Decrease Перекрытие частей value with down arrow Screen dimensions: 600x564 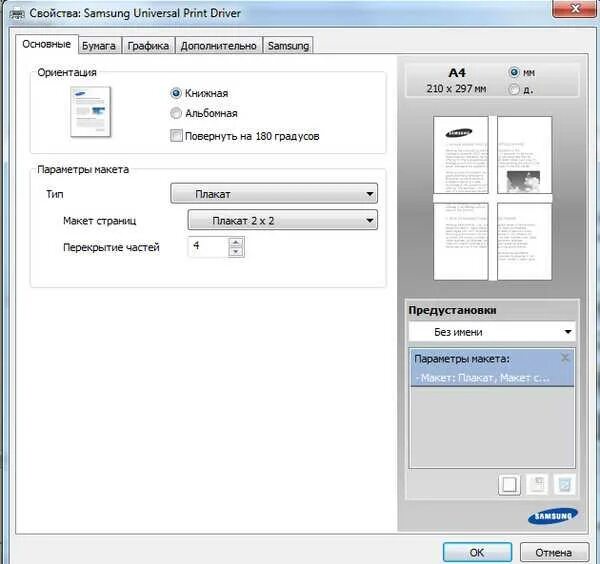(236, 251)
